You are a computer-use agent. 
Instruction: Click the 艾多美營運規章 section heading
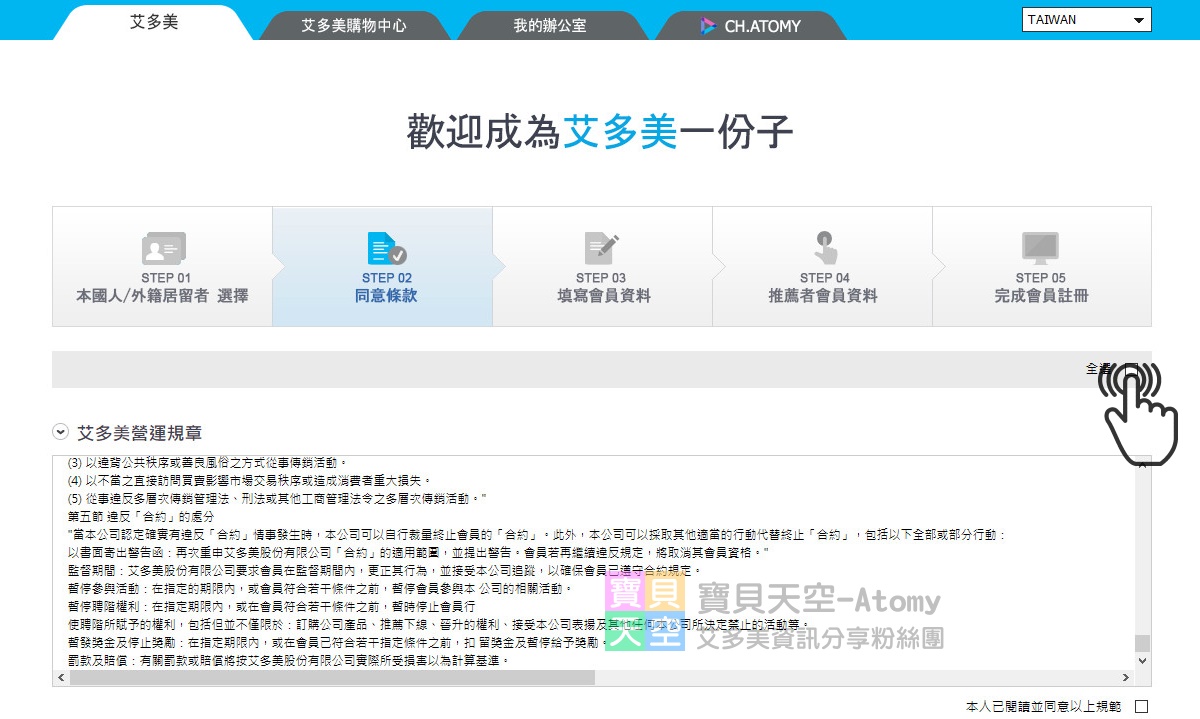[140, 433]
